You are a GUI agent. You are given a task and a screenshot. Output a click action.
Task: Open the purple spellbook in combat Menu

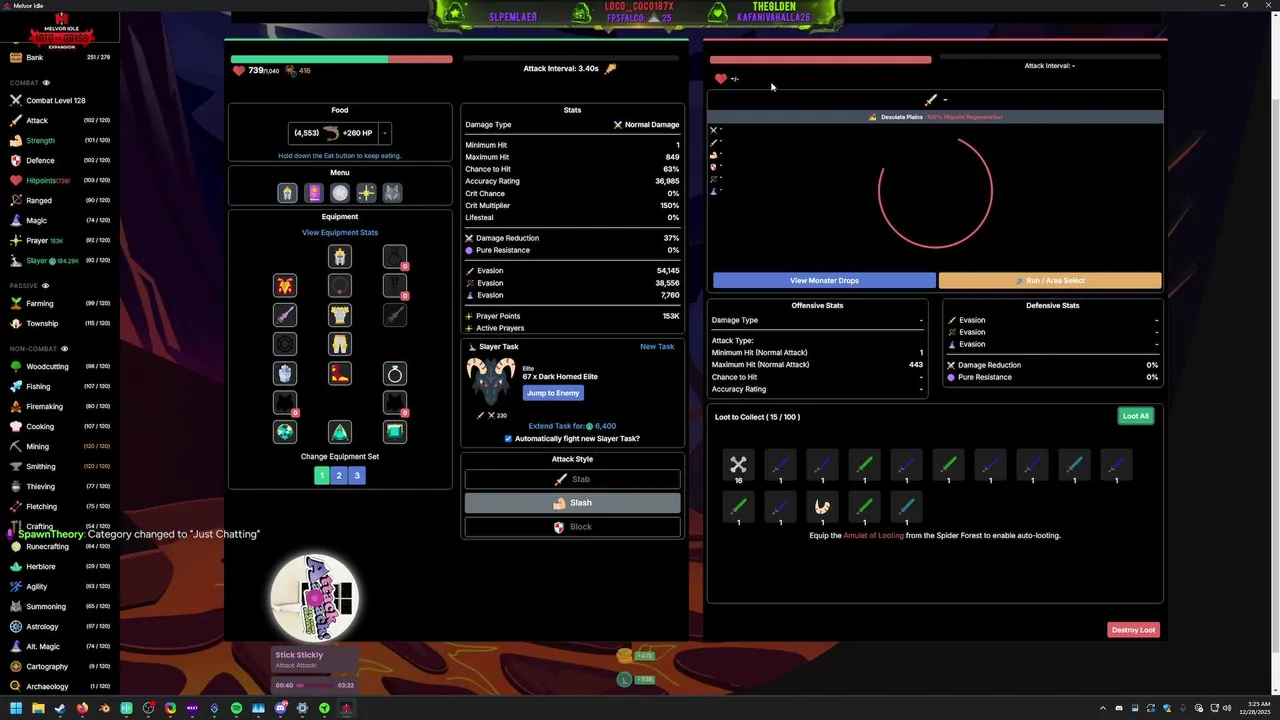pyautogui.click(x=314, y=193)
